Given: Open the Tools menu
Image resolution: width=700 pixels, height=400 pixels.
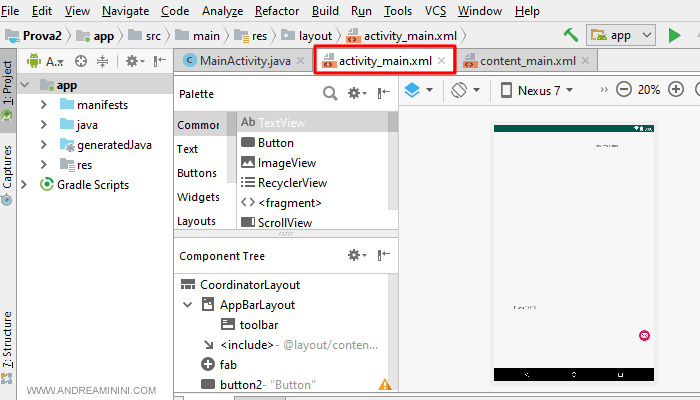Looking at the screenshot, I should pyautogui.click(x=398, y=11).
